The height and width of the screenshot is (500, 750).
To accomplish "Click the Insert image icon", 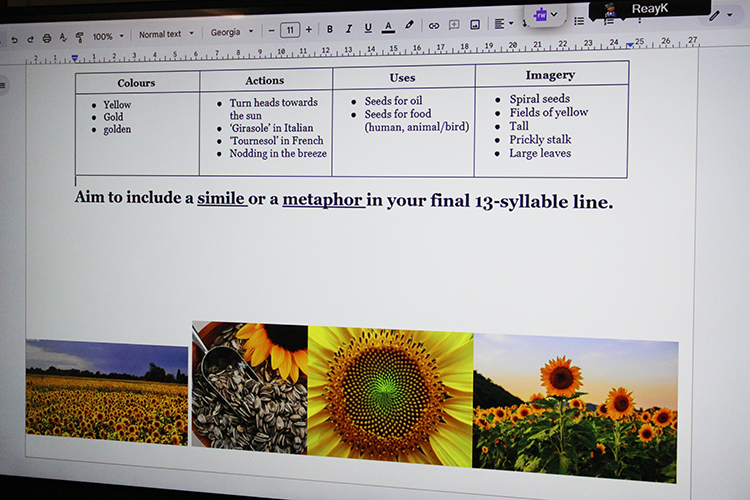I will (x=474, y=24).
